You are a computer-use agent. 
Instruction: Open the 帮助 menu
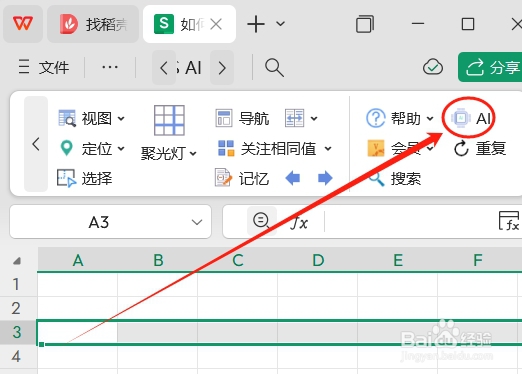[x=399, y=118]
